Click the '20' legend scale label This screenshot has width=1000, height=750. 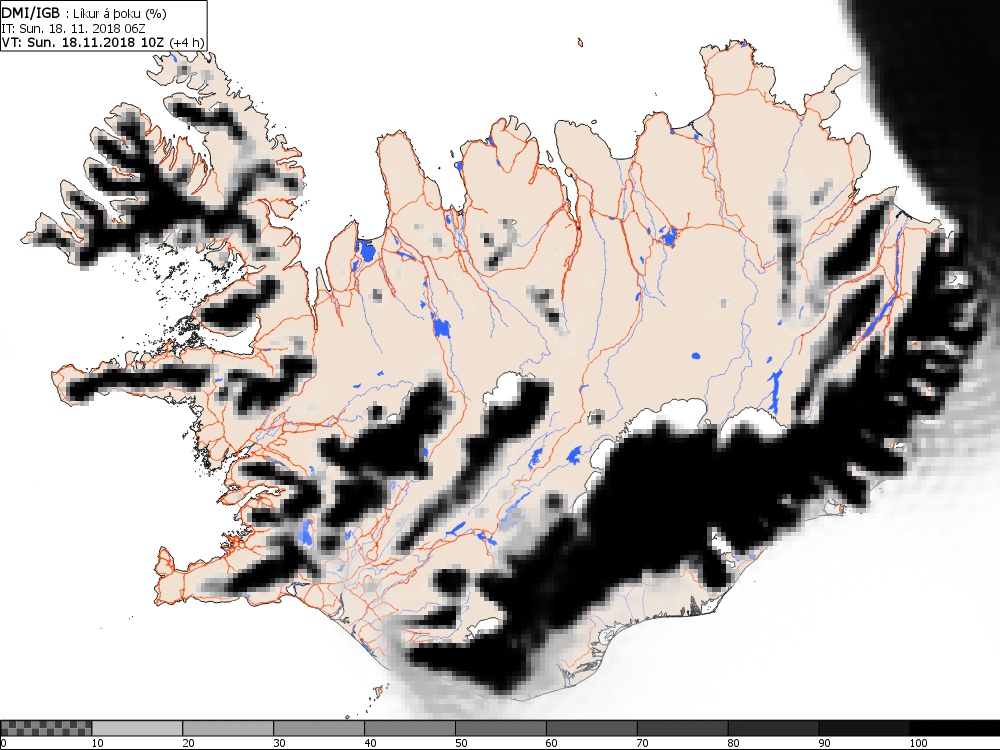[x=188, y=743]
